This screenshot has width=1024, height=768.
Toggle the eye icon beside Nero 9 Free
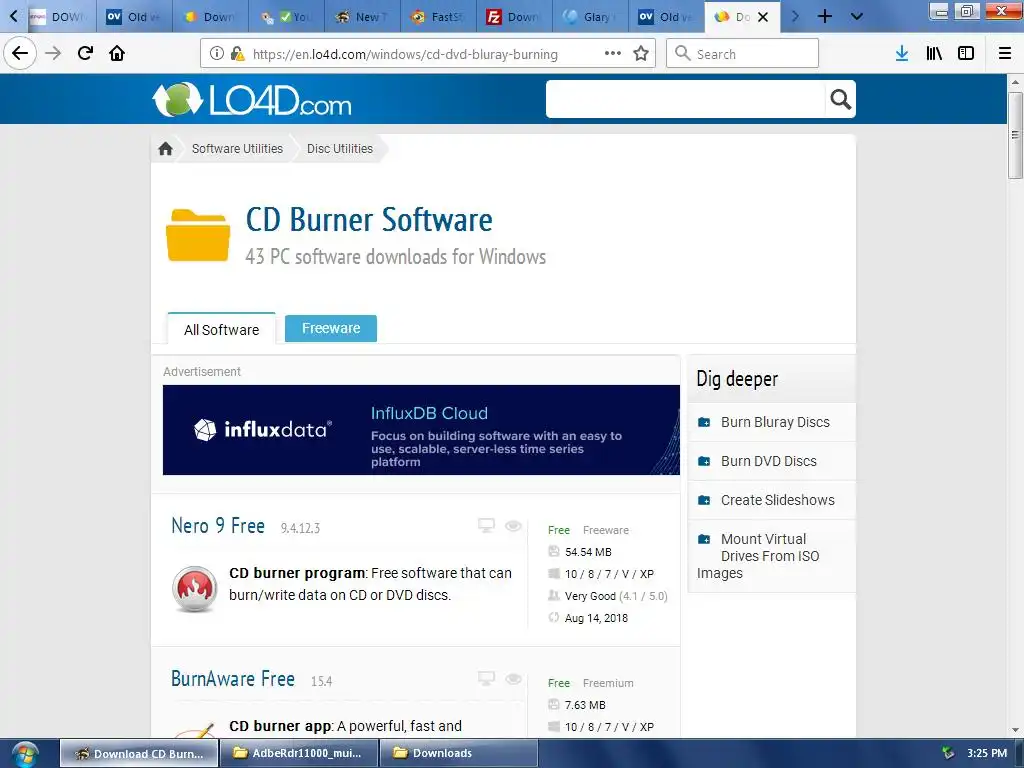tap(513, 526)
